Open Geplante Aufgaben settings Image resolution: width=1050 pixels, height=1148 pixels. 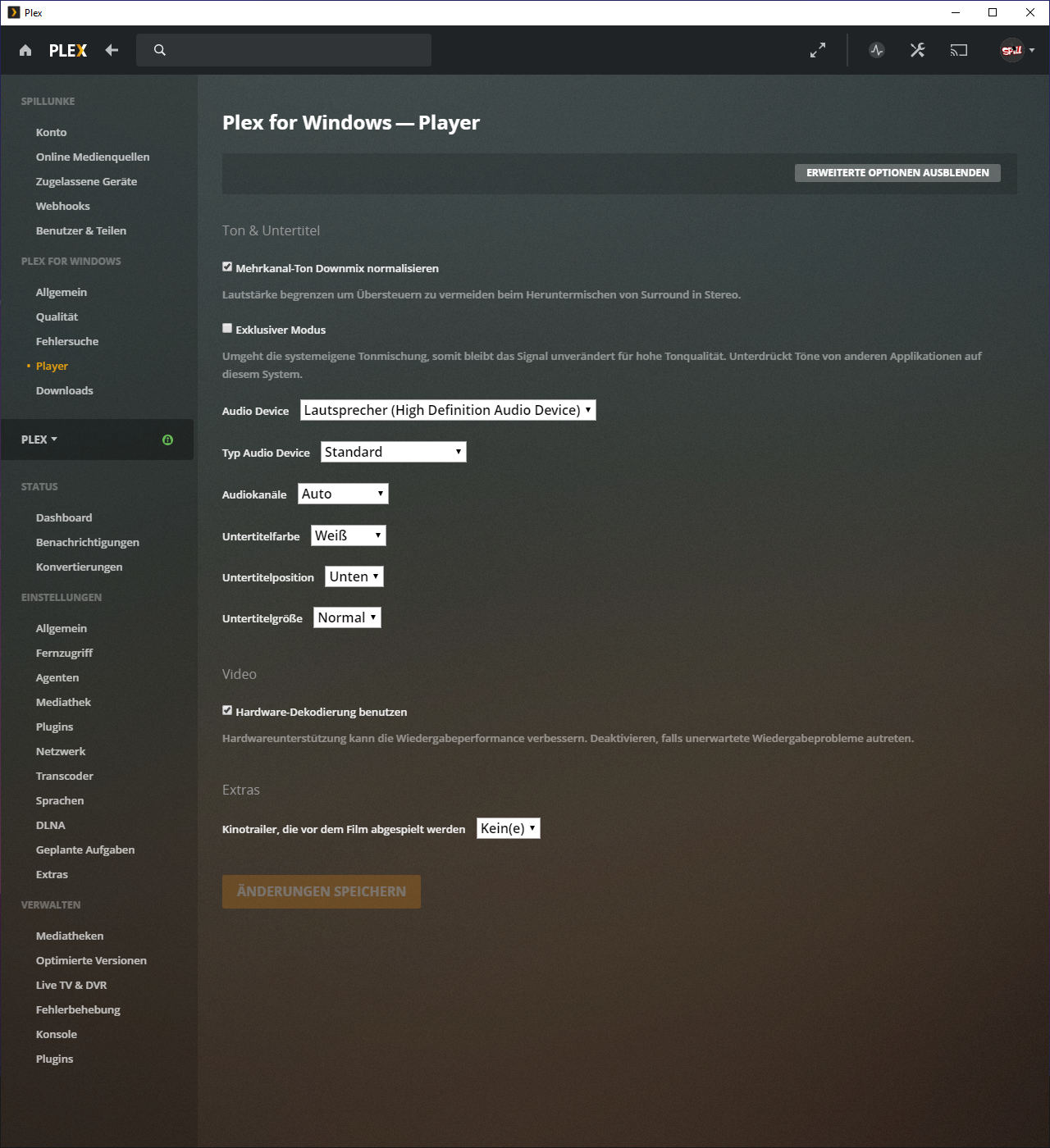(x=85, y=850)
